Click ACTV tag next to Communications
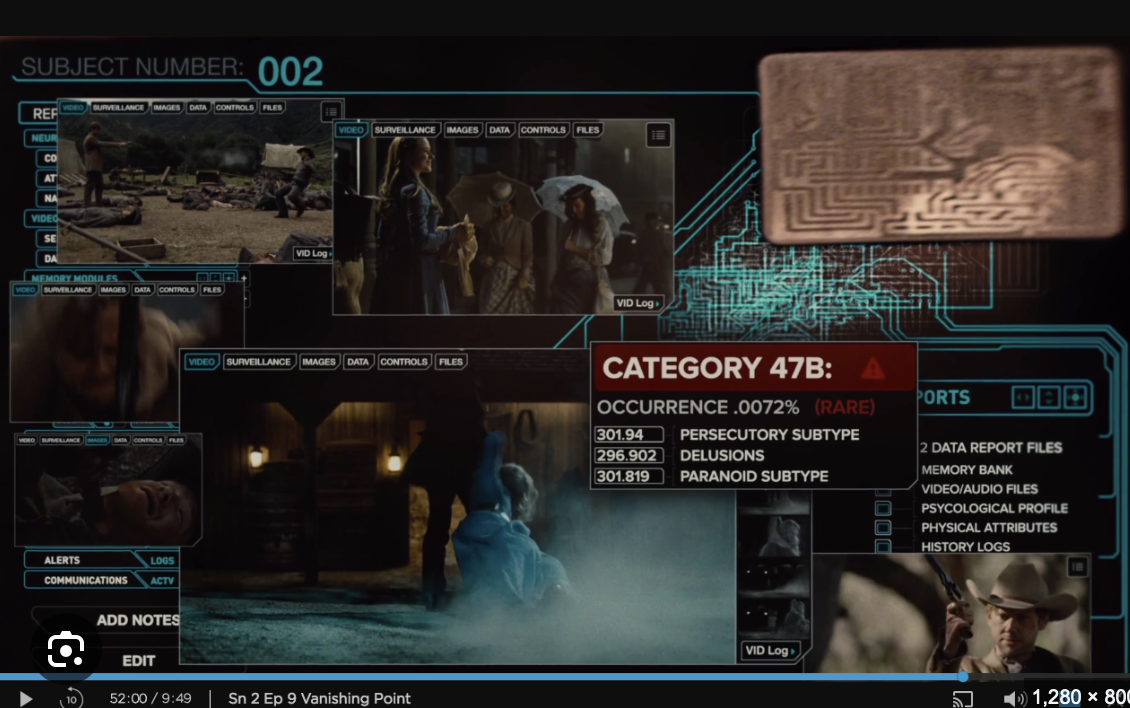 click(x=162, y=580)
